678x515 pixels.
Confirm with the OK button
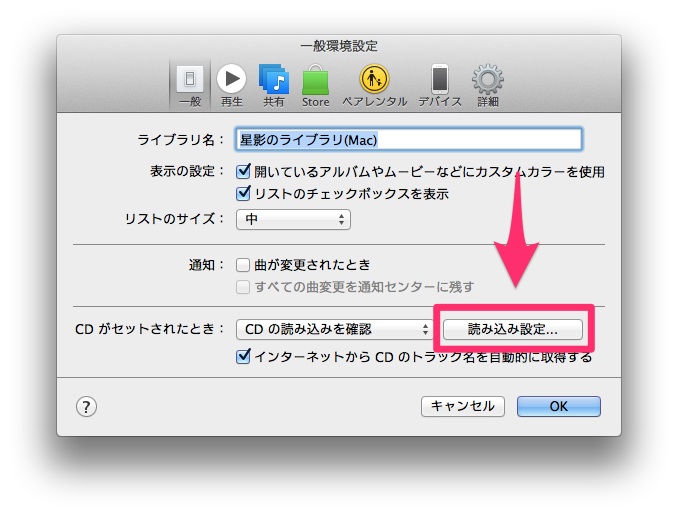coord(559,406)
